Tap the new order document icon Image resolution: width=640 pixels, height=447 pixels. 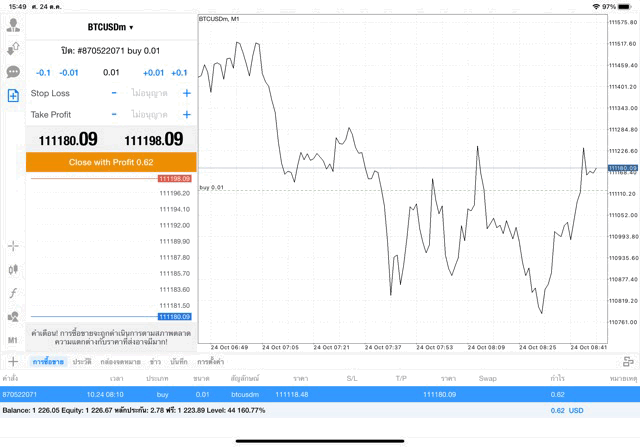click(x=13, y=96)
